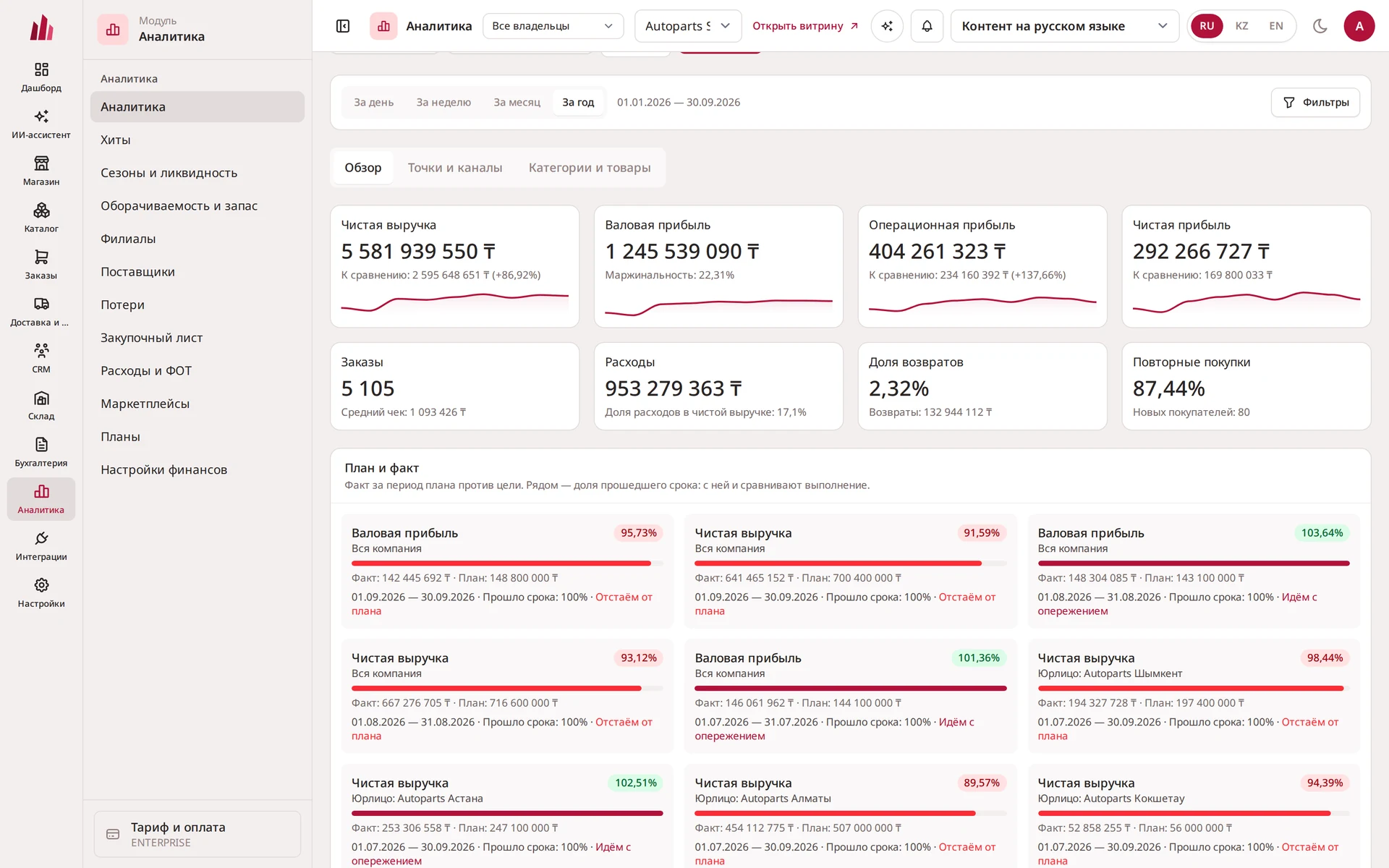
Task: Select the За год period
Action: pyautogui.click(x=578, y=103)
